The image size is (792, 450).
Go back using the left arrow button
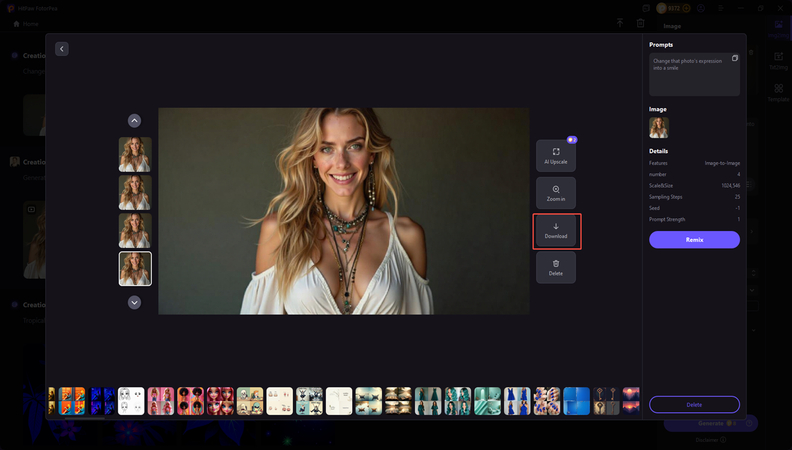(62, 49)
